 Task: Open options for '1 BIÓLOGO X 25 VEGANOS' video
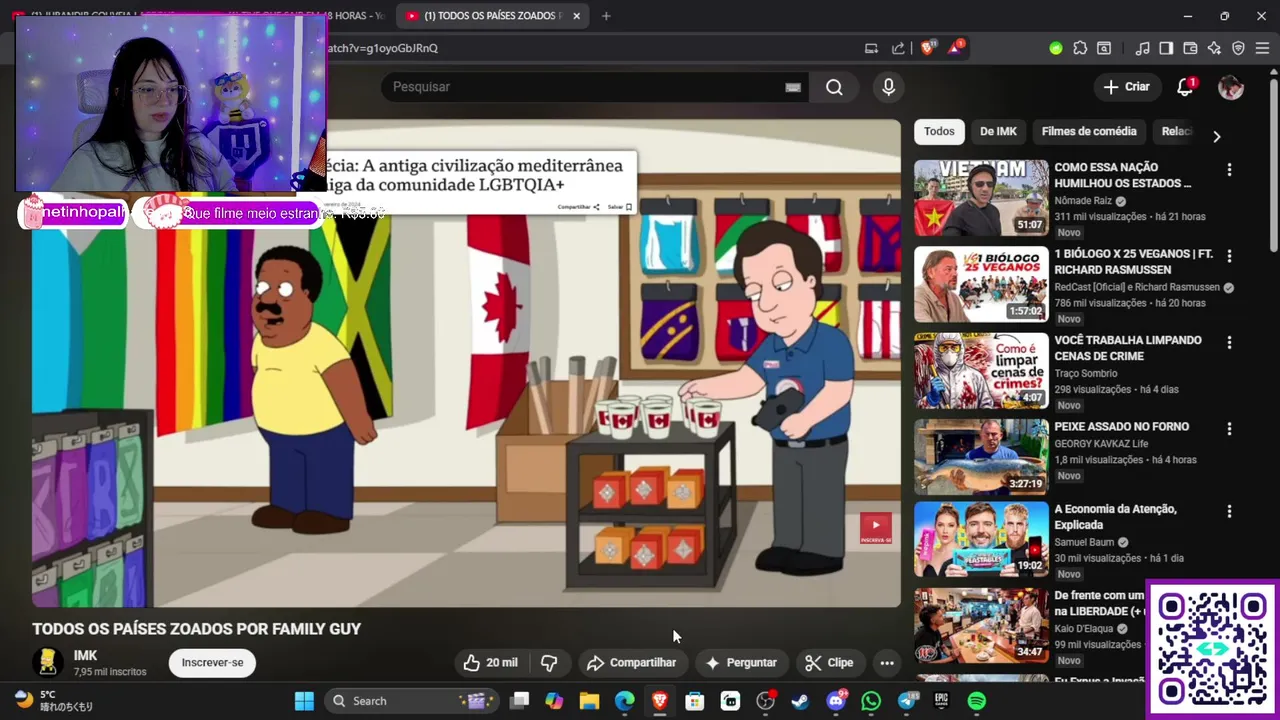1229,256
